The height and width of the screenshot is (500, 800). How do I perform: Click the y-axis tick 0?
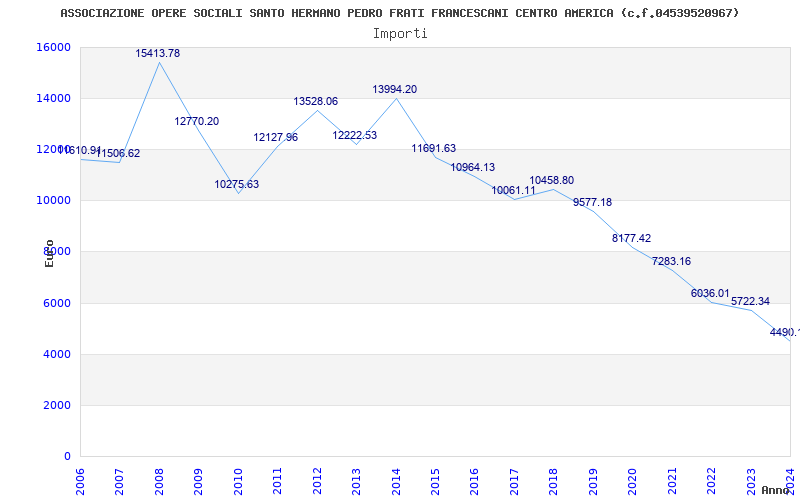coord(67,457)
